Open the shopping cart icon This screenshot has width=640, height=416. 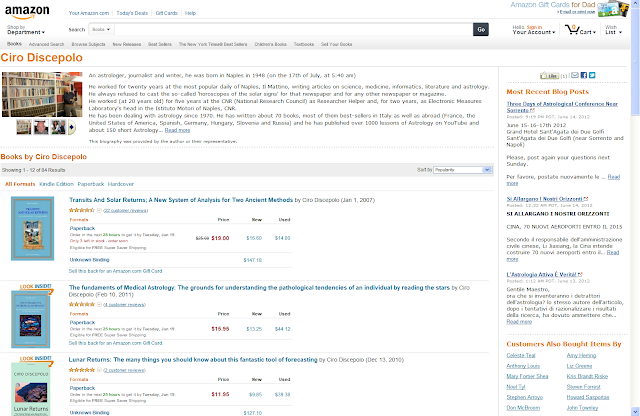(571, 29)
